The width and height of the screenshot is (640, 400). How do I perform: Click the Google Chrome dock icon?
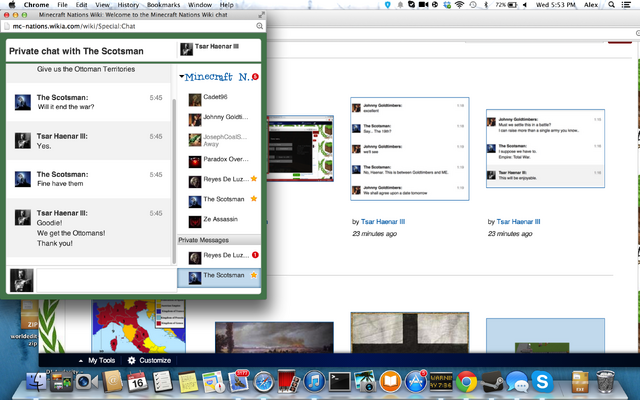(466, 382)
